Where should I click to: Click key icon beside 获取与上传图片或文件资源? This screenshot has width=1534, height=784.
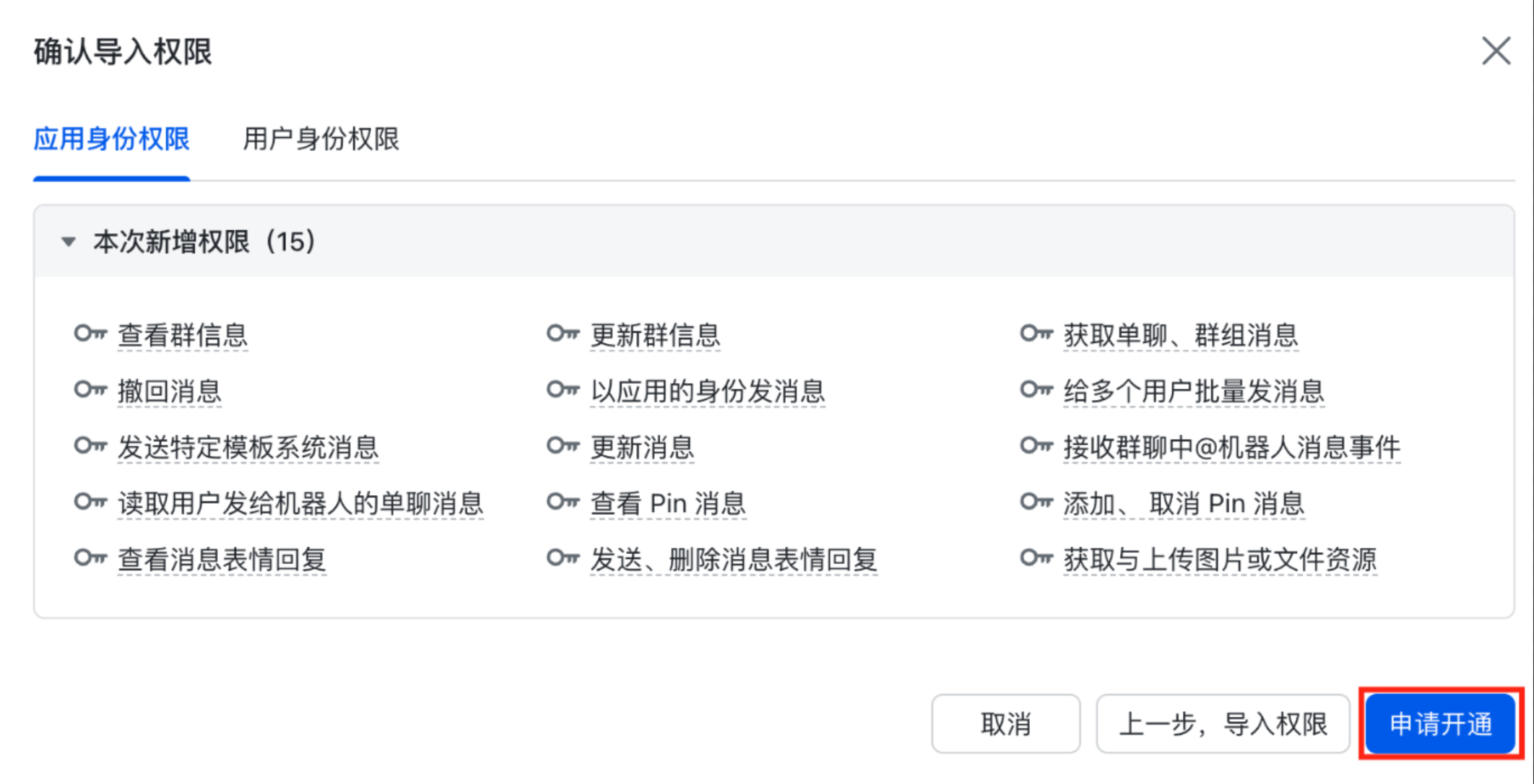pyautogui.click(x=1036, y=558)
